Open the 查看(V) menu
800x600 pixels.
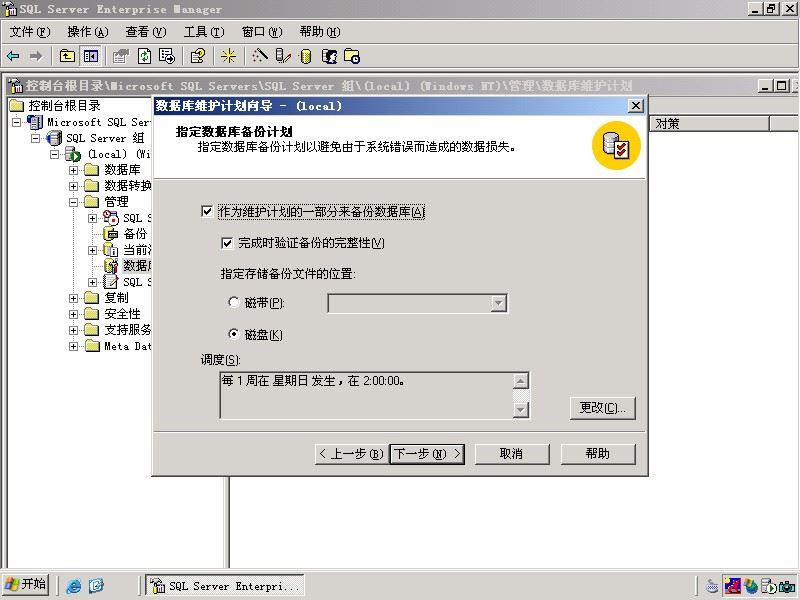[x=146, y=32]
